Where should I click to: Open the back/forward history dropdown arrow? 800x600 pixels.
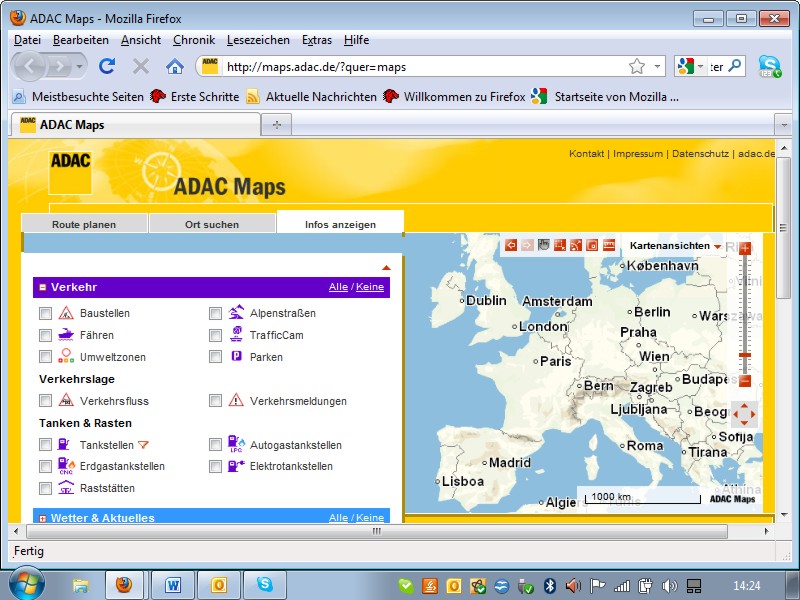(x=79, y=66)
